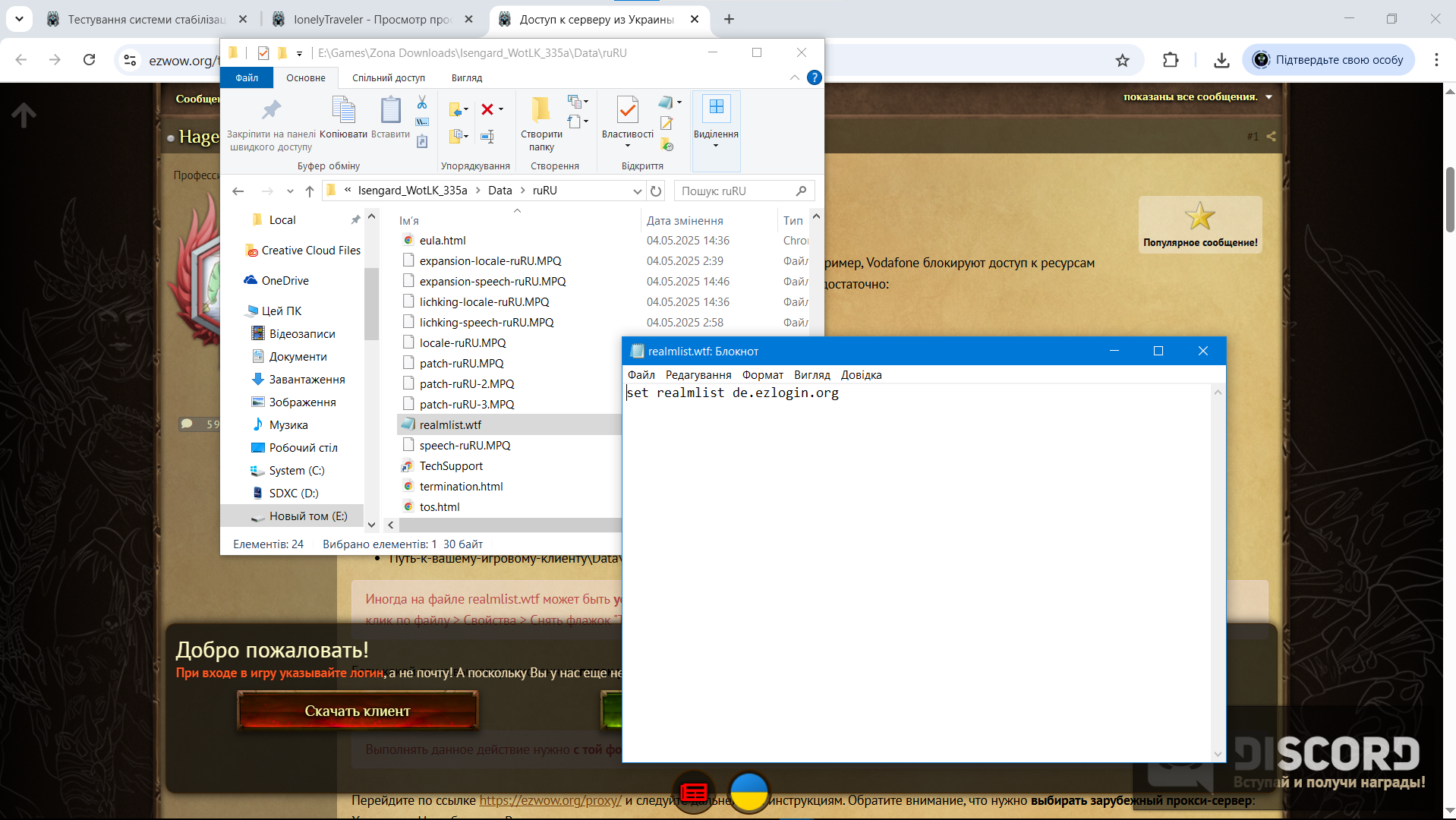Click the red round icon at page bottom
This screenshot has height=820, width=1456.
(x=694, y=793)
